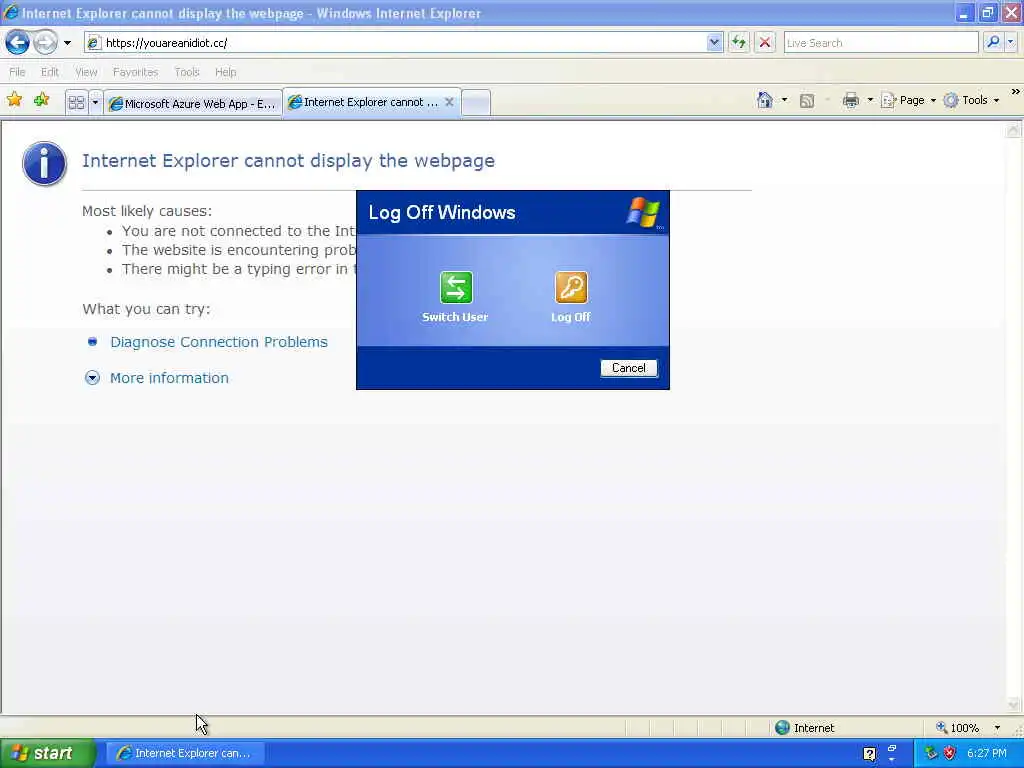This screenshot has width=1024, height=768.
Task: Expand the command bar overflow chevron
Action: coord(1016,92)
